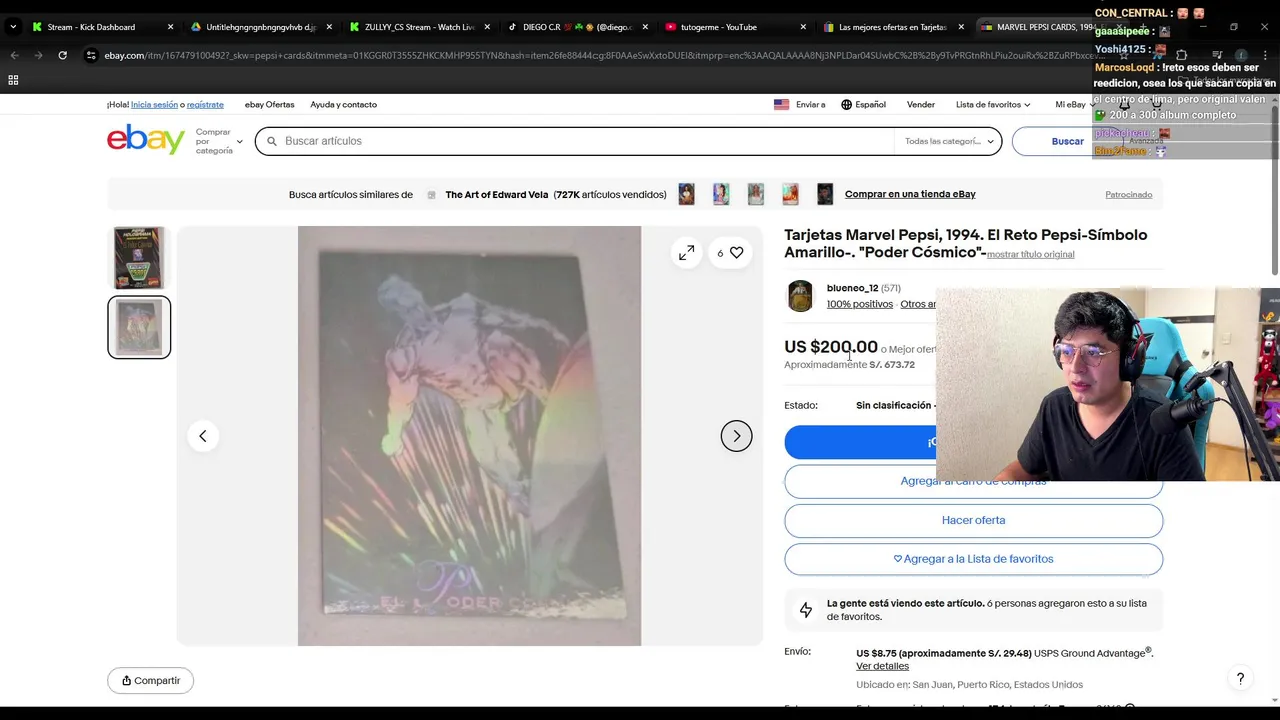
Task: Click mostrar título original link
Action: (1030, 254)
